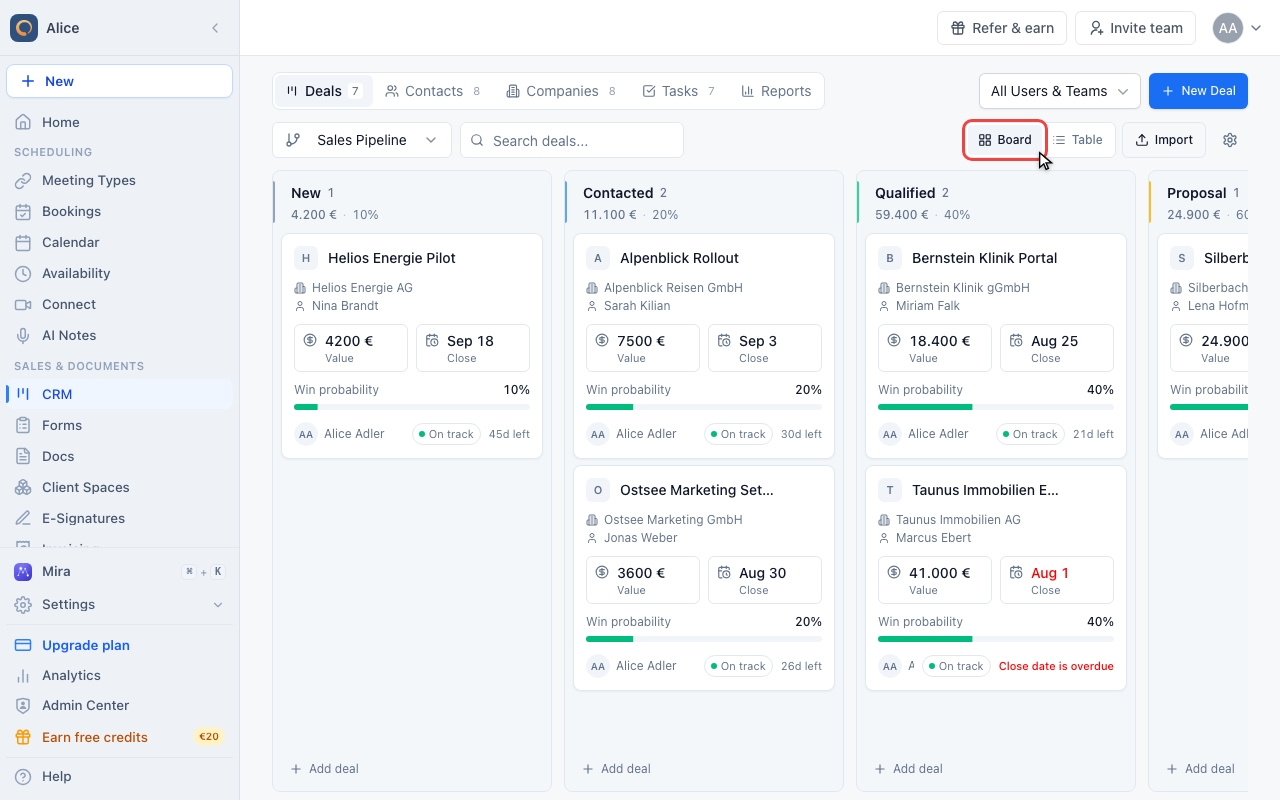Go to Meeting Types in sidebar
1280x800 pixels.
pos(120,180)
